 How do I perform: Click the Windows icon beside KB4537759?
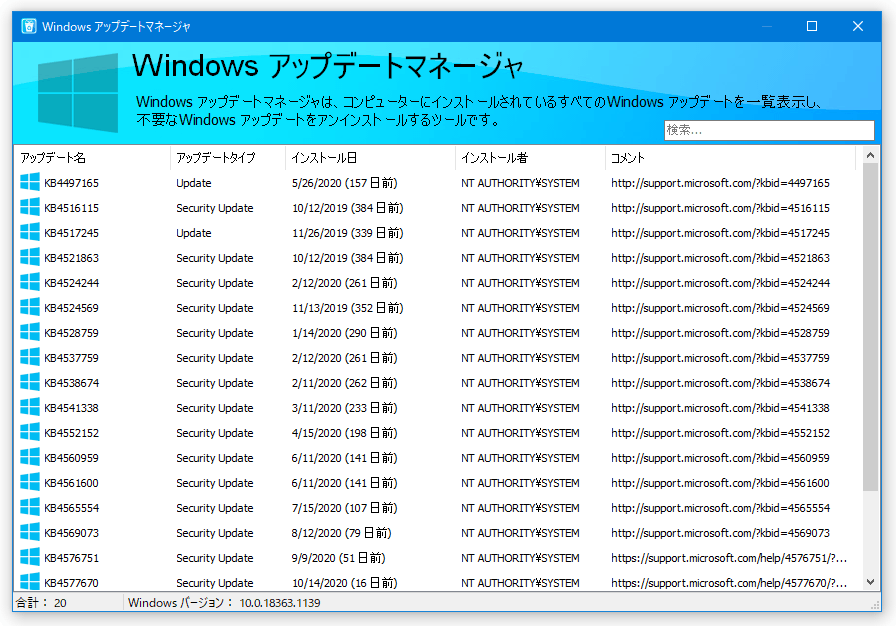[x=30, y=358]
